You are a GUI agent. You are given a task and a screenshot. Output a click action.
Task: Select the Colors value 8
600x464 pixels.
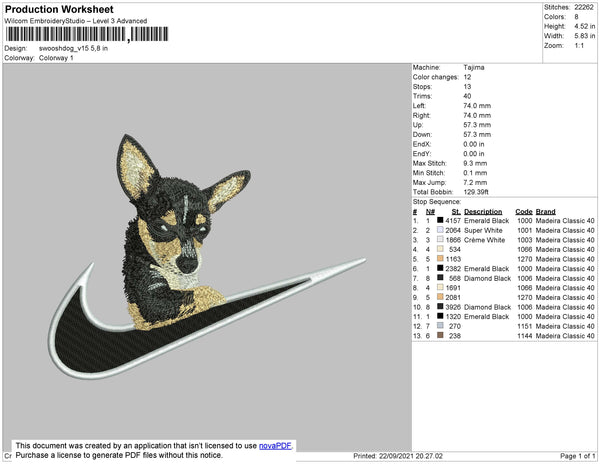pyautogui.click(x=576, y=17)
